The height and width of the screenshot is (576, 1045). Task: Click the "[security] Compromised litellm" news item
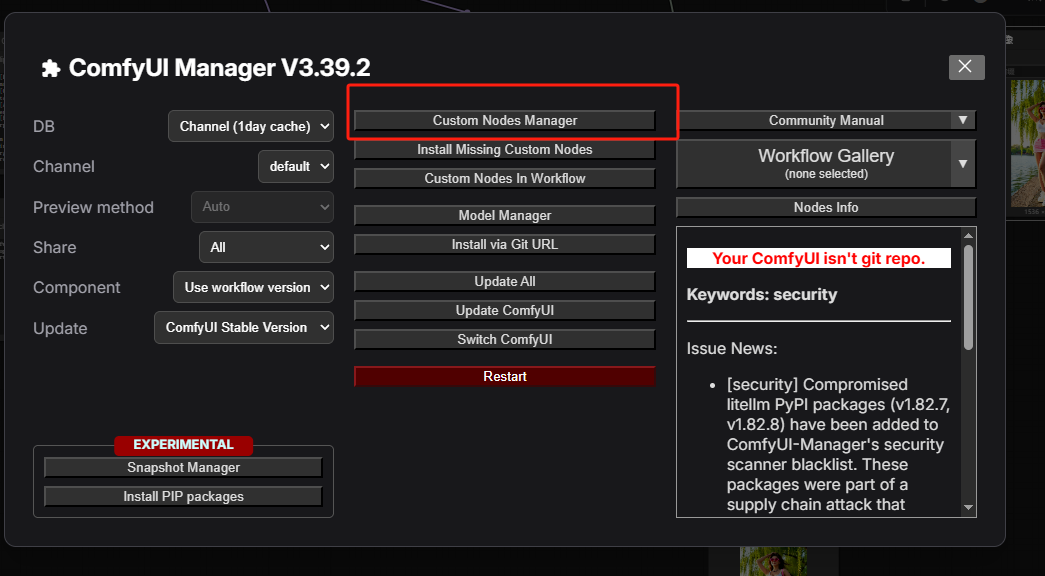(x=838, y=445)
